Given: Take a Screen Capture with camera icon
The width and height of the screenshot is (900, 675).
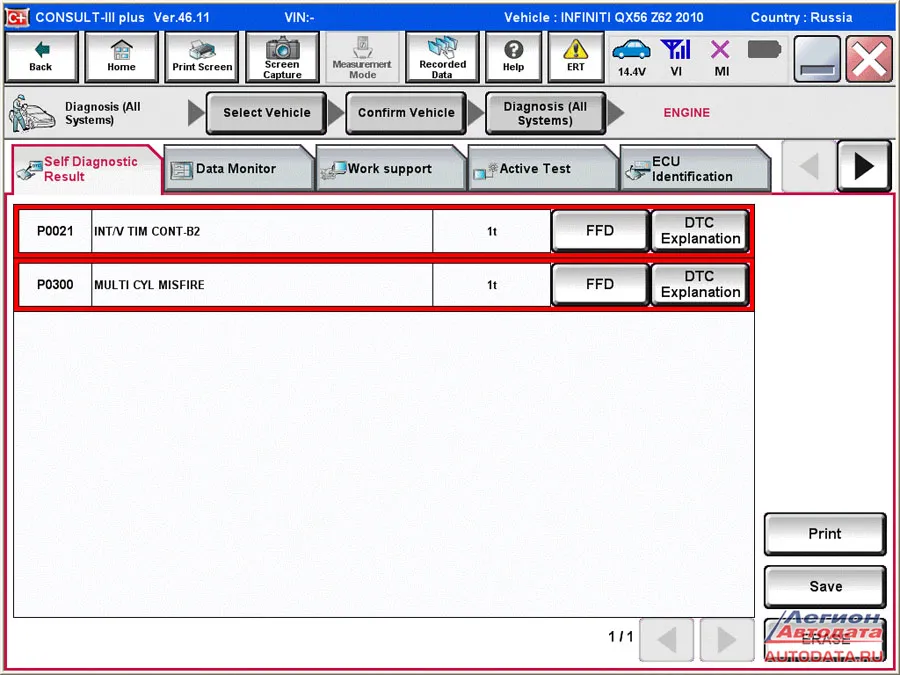Looking at the screenshot, I should tap(282, 57).
